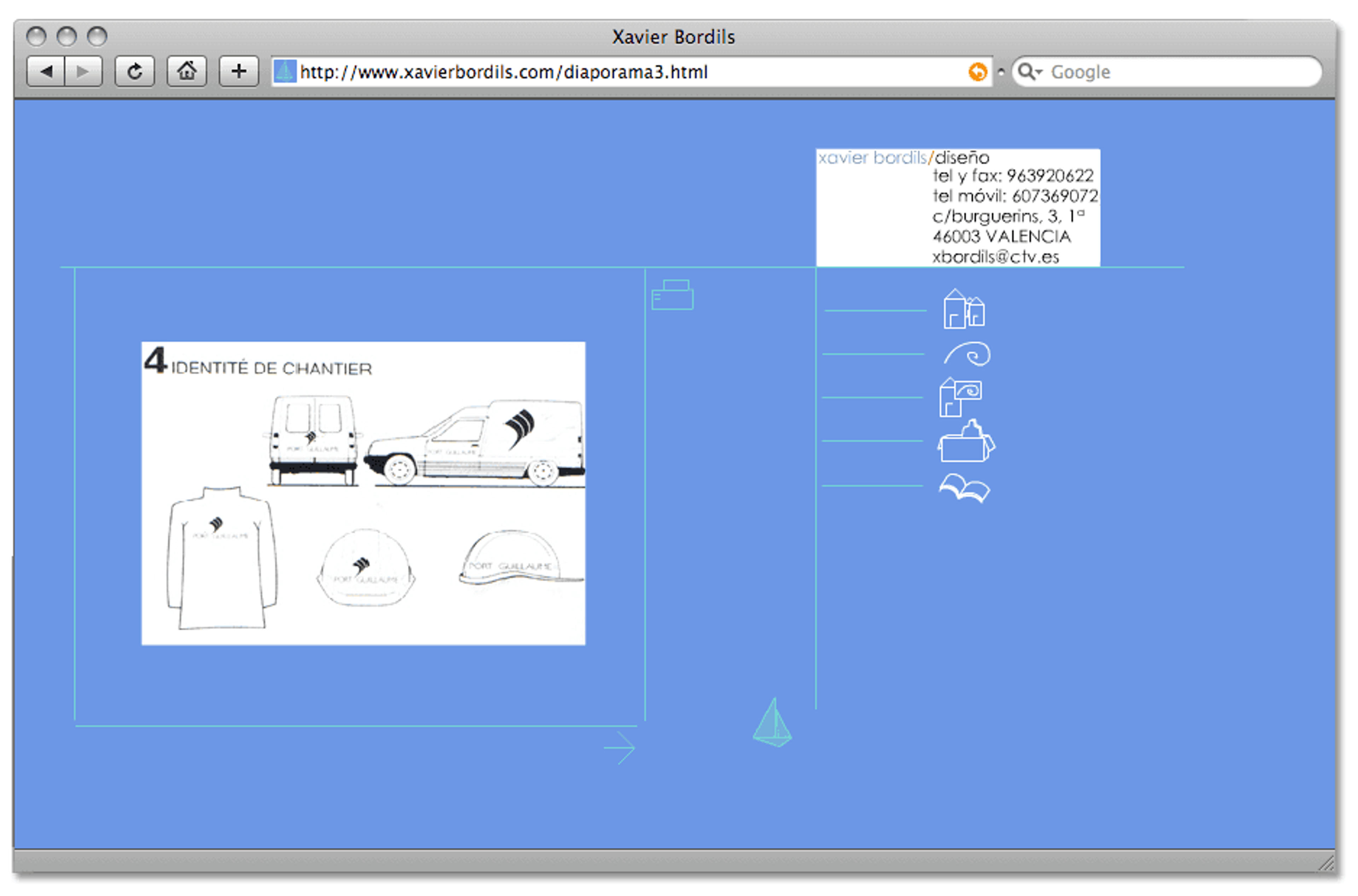Reload the page with the refresh button
Screen dimensions: 1358x896
135,72
